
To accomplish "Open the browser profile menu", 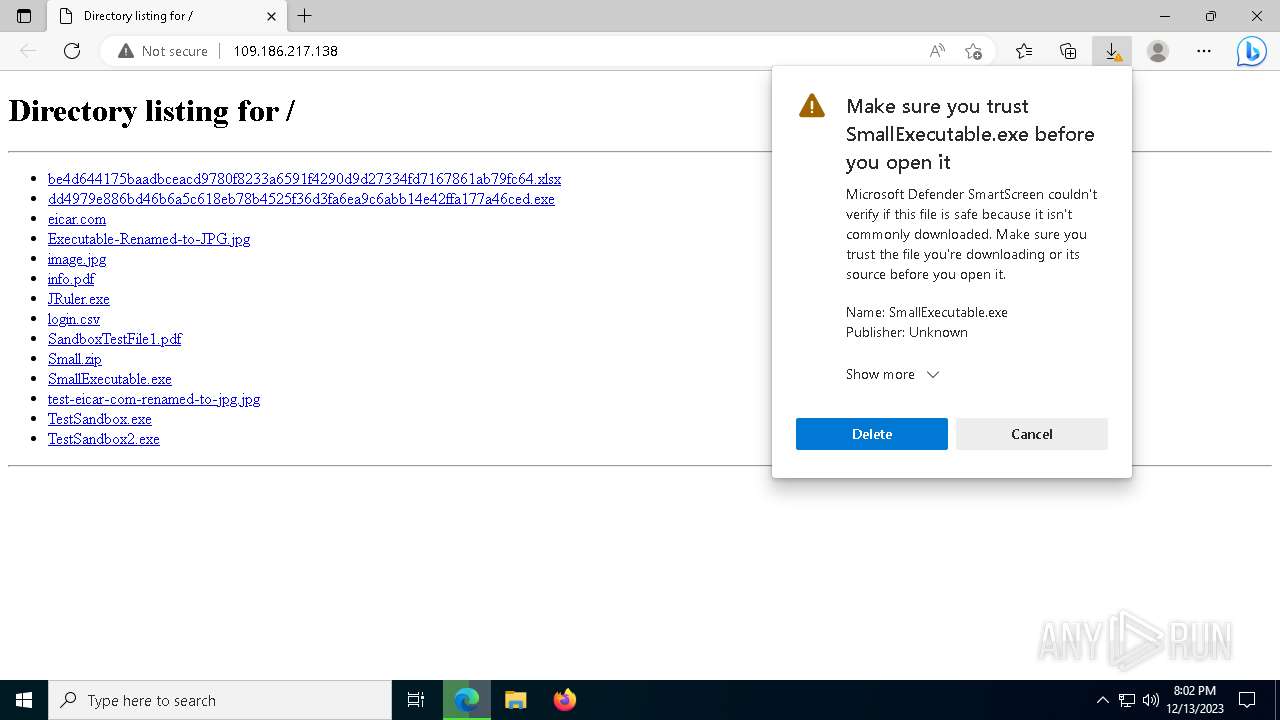I will 1158,51.
